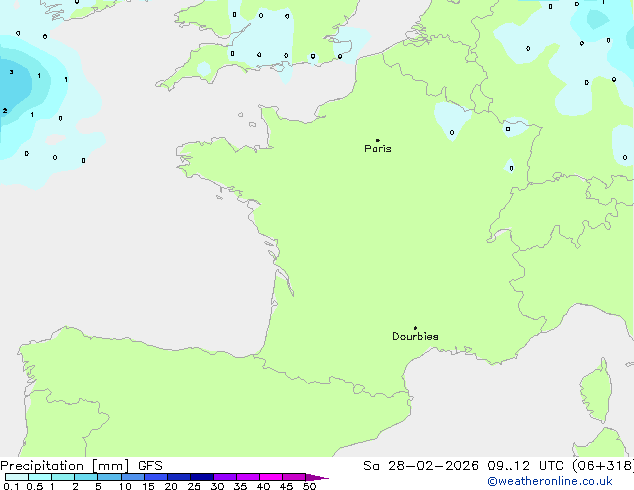Click the Paris city marker dot
The image size is (634, 490).
[x=377, y=140]
